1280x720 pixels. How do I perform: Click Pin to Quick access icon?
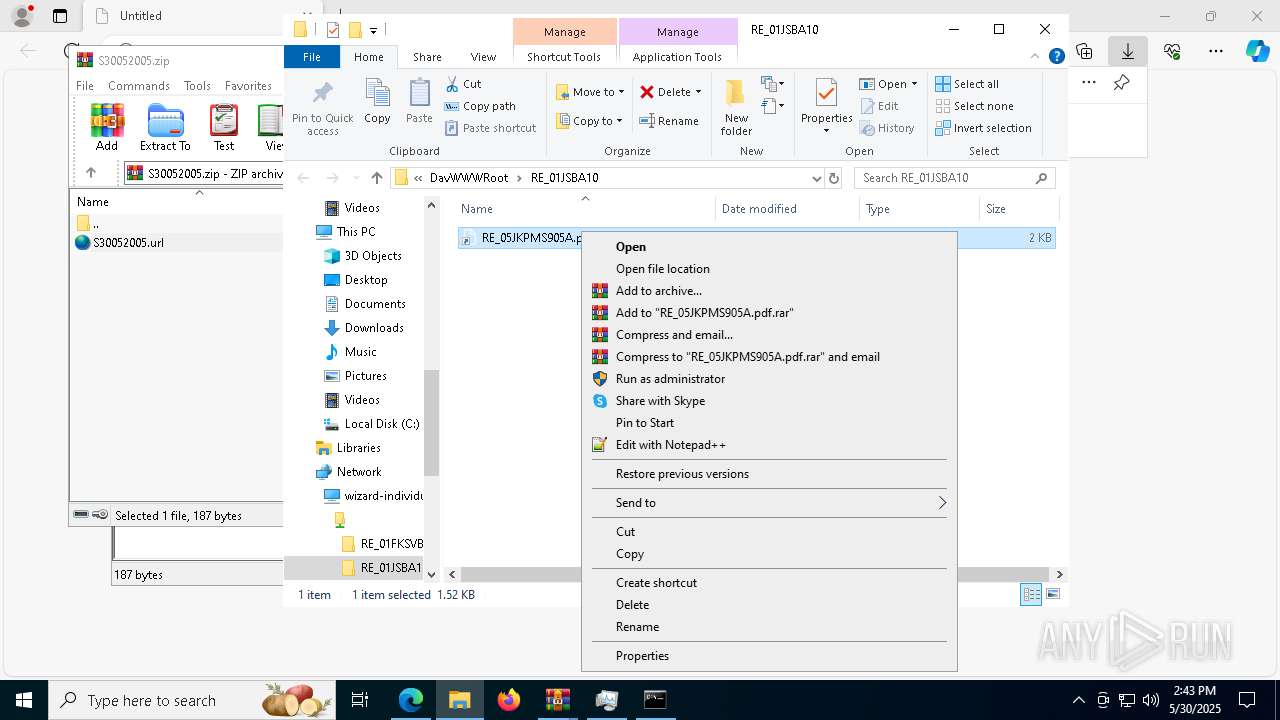tap(322, 108)
